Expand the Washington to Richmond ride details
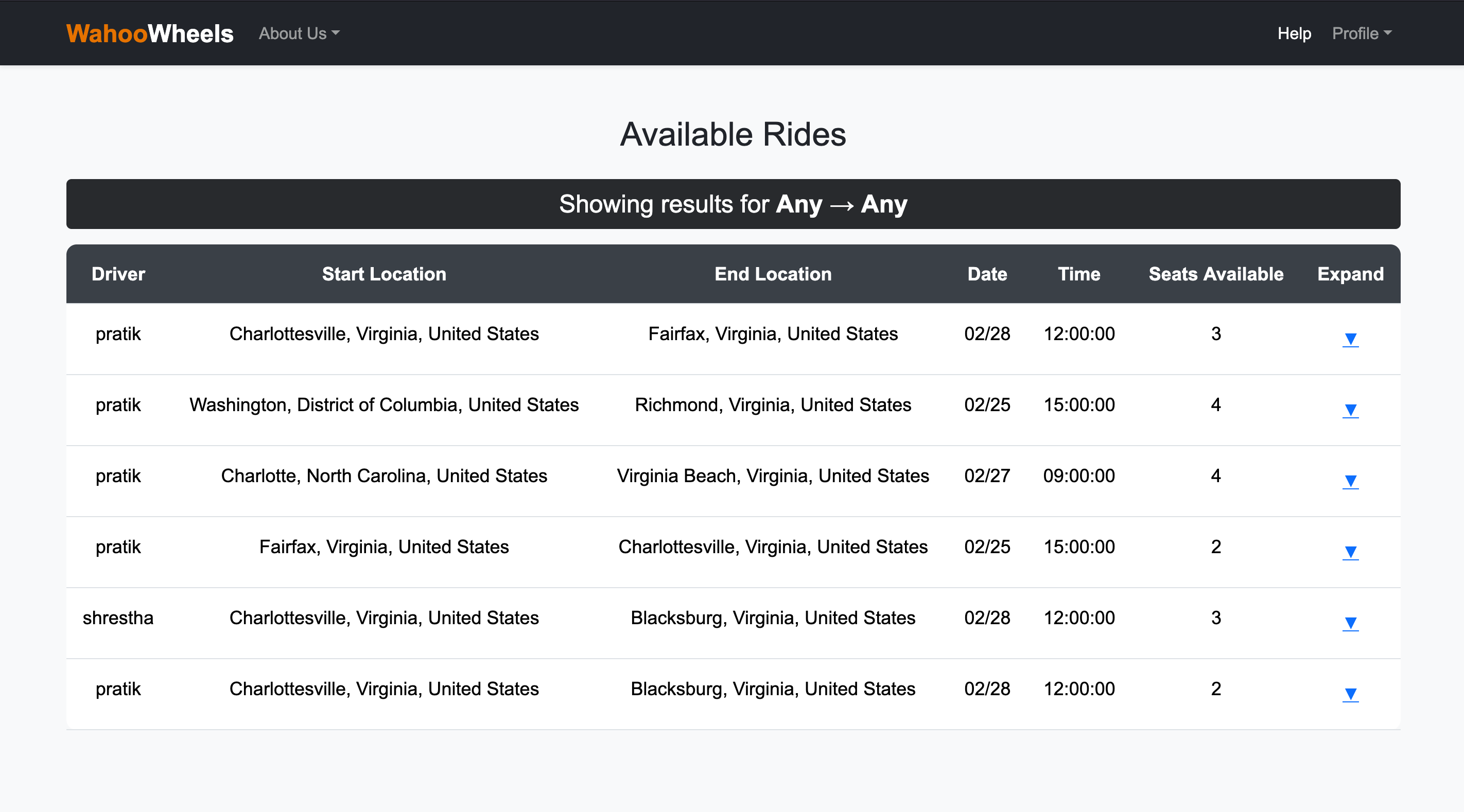The width and height of the screenshot is (1464, 812). [1350, 410]
